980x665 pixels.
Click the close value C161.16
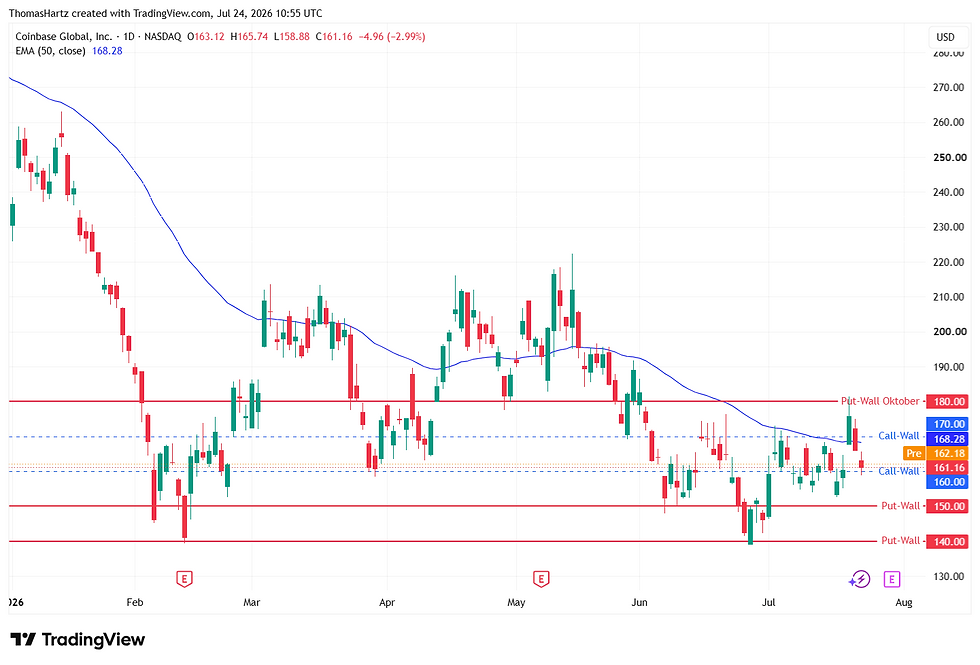[x=334, y=37]
